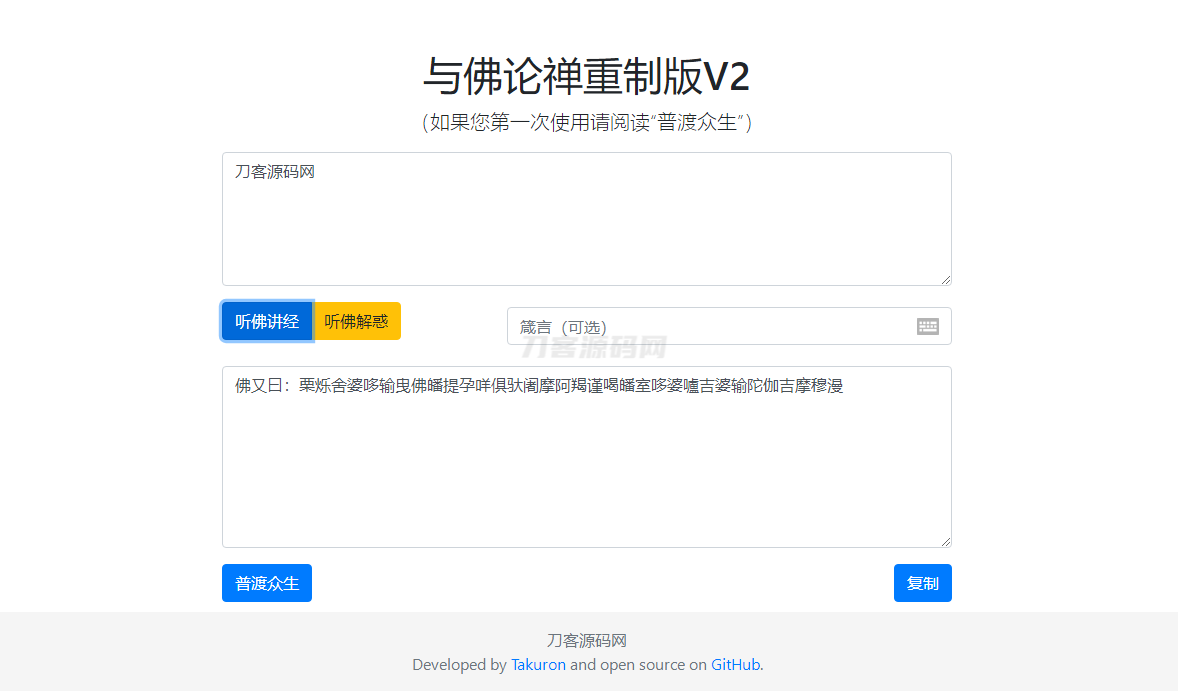Click the Developed by footer sentence
The height and width of the screenshot is (691, 1178).
tap(588, 664)
